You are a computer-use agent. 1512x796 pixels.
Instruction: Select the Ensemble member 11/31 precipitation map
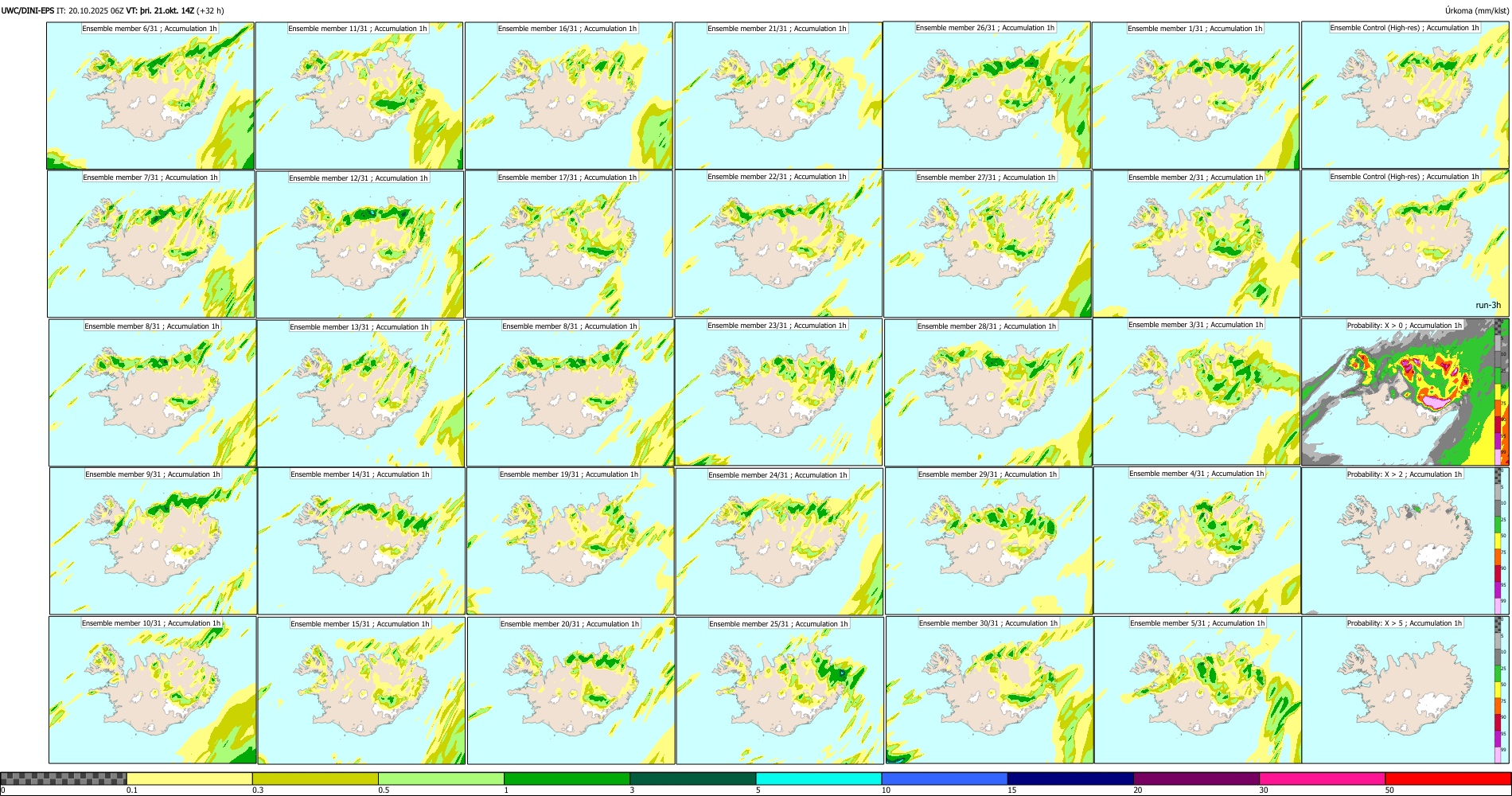[359, 96]
